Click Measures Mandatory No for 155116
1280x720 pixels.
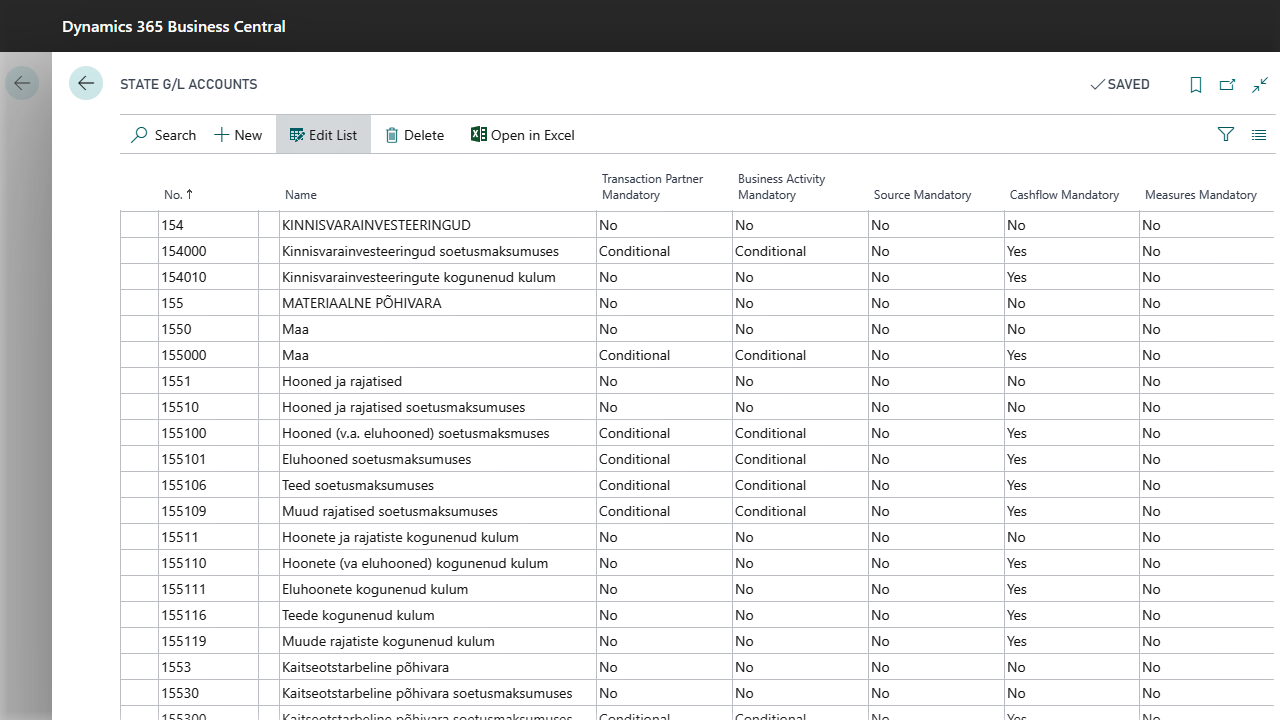click(1208, 615)
